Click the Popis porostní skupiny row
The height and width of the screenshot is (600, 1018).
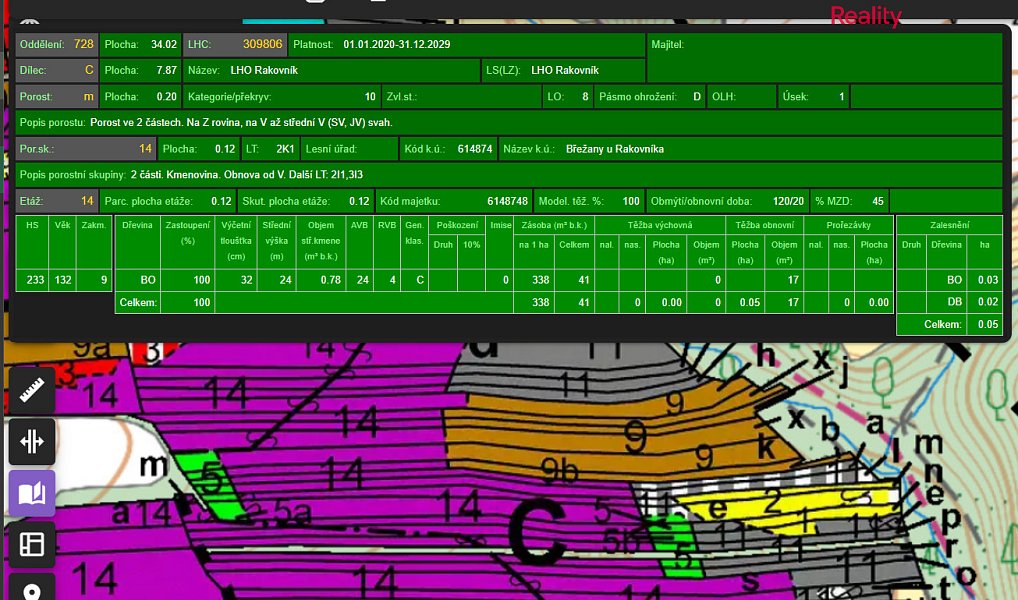508,175
